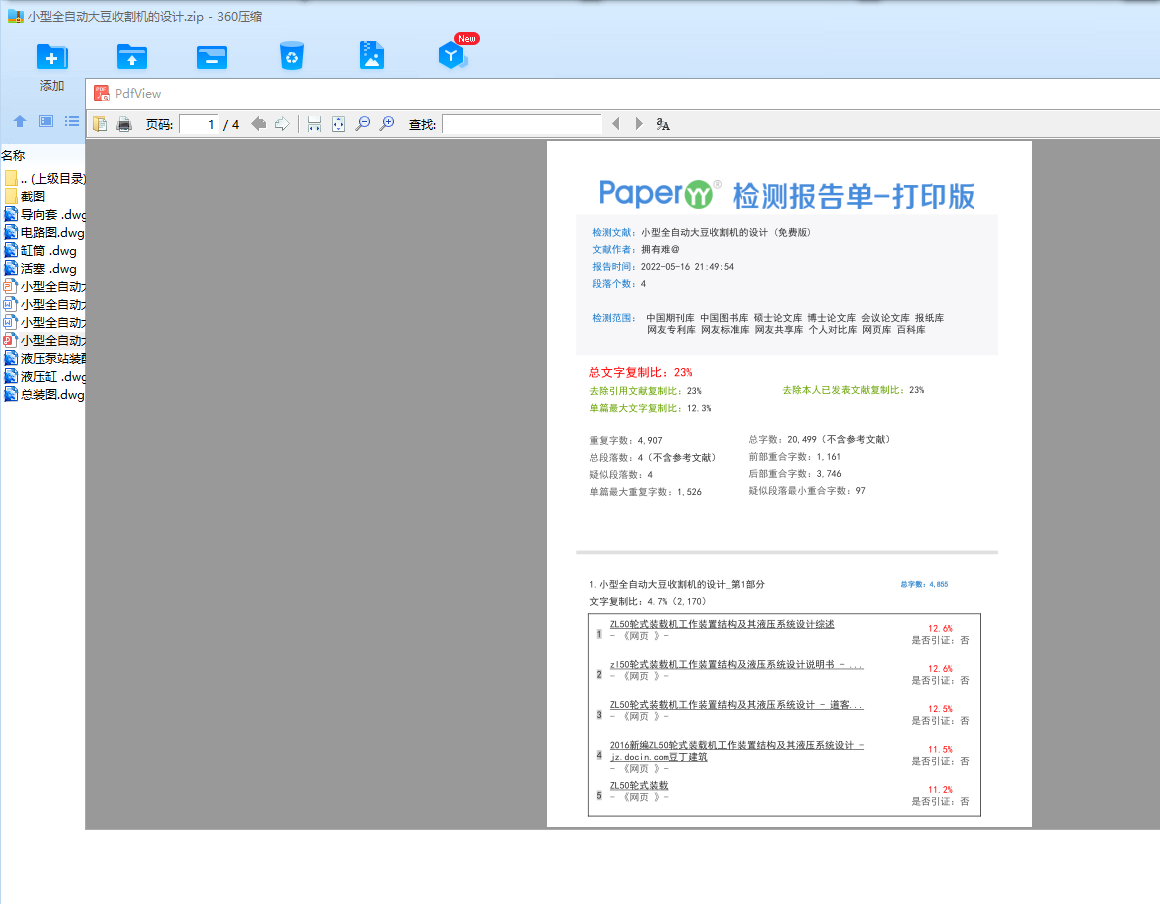1160x904 pixels.
Task: Click the report time 2022-05-16 21:49:54
Action: tap(687, 266)
